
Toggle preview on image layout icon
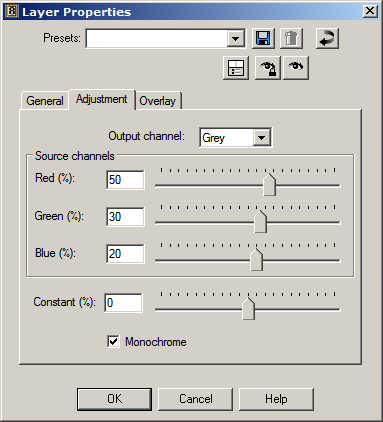click(x=236, y=68)
